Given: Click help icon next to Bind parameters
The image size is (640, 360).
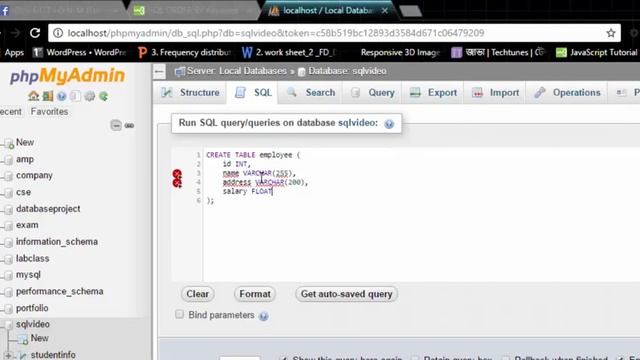Looking at the screenshot, I should (264, 316).
